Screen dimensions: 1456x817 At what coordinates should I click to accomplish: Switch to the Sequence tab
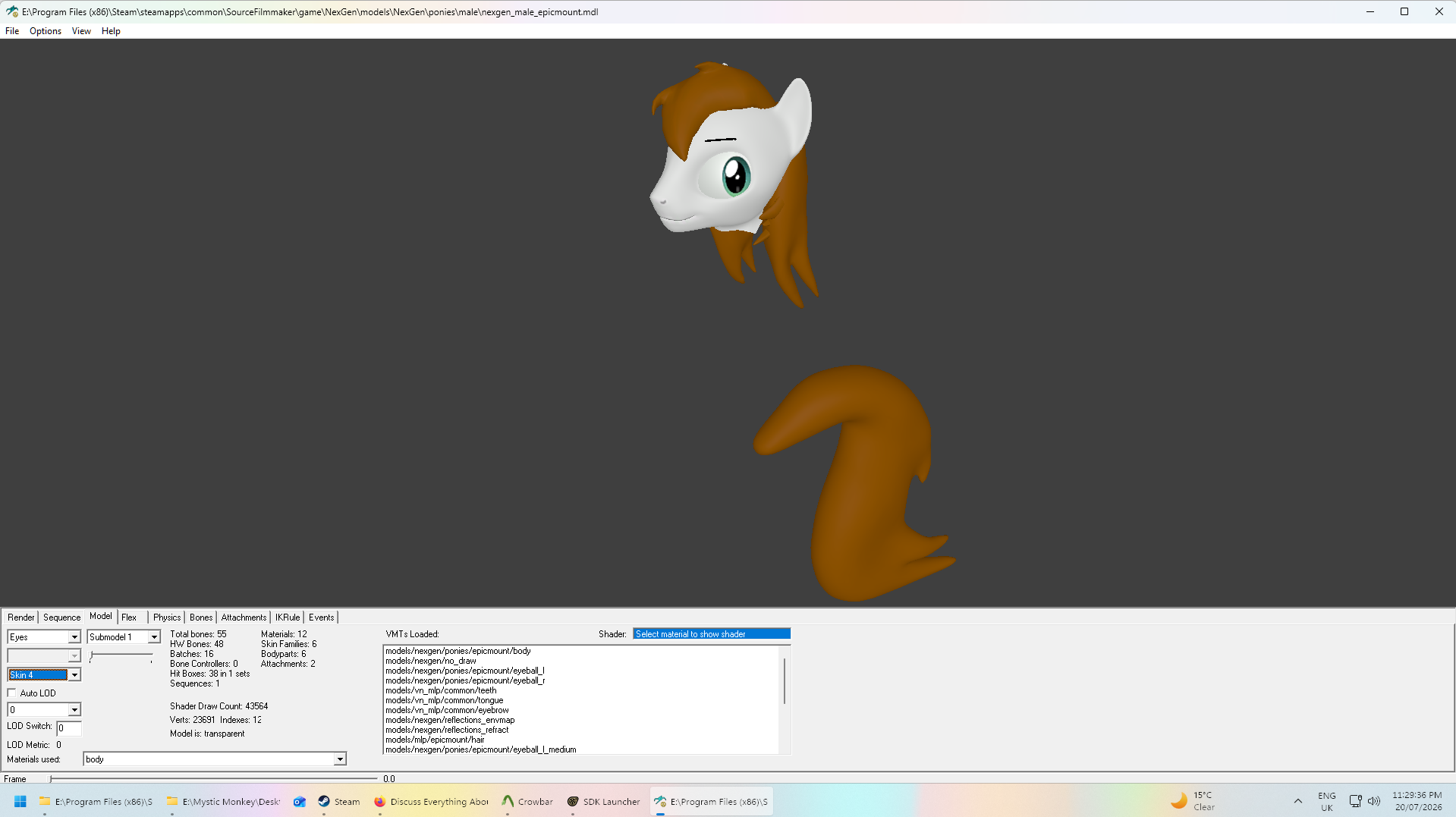coord(61,617)
